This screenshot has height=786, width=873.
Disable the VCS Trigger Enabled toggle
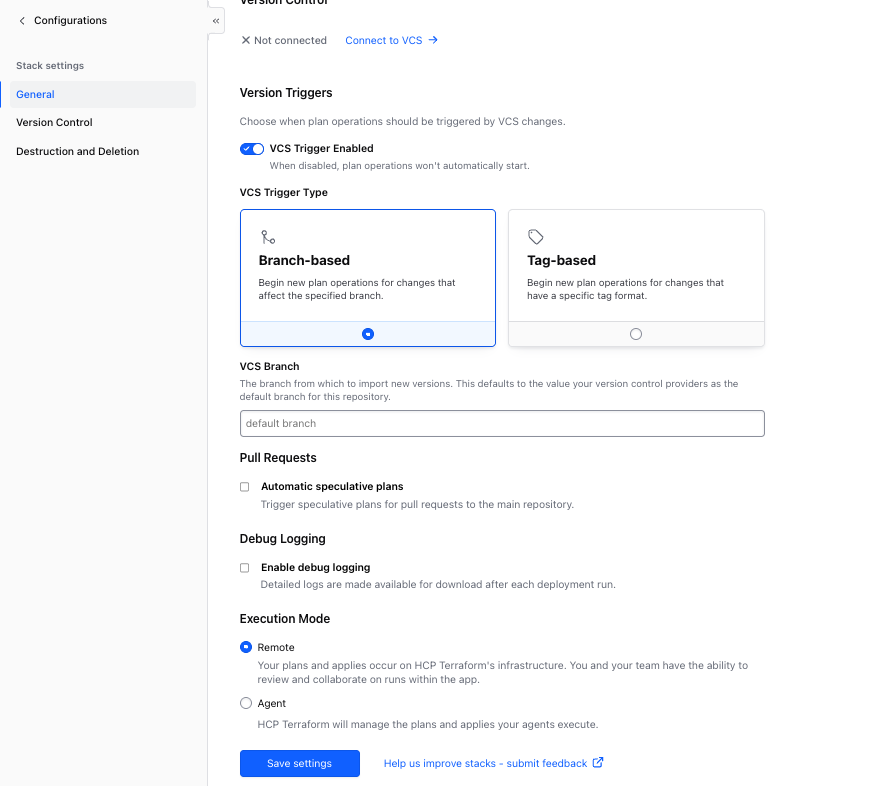251,149
